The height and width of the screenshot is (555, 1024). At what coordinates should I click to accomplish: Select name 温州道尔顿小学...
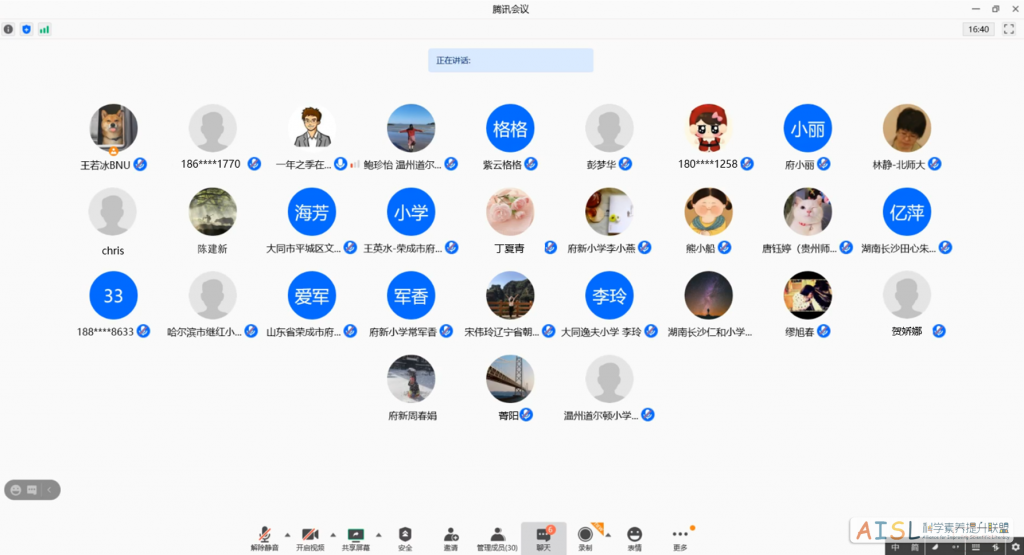point(601,415)
